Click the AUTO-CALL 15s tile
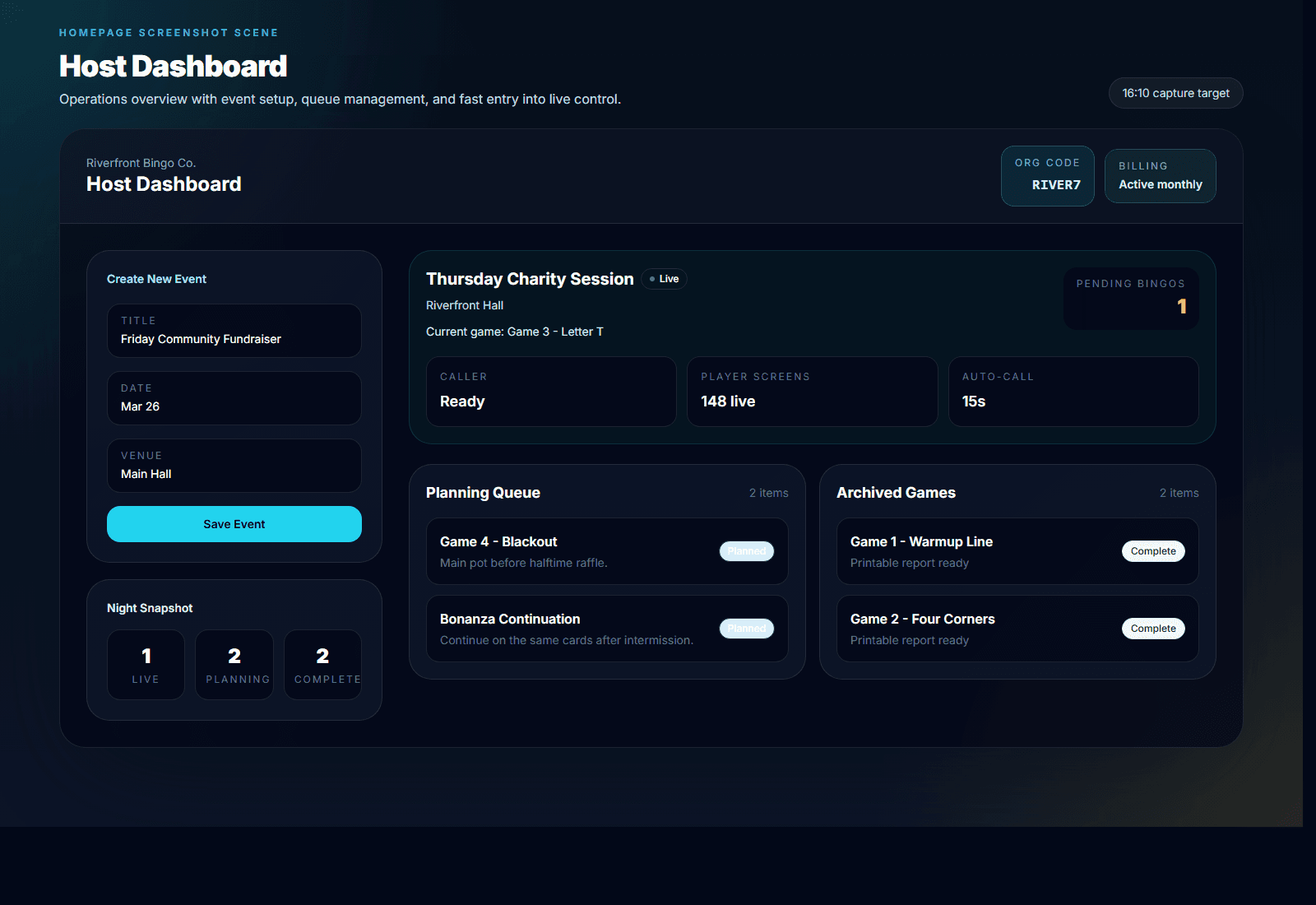1316x905 pixels. point(1073,391)
